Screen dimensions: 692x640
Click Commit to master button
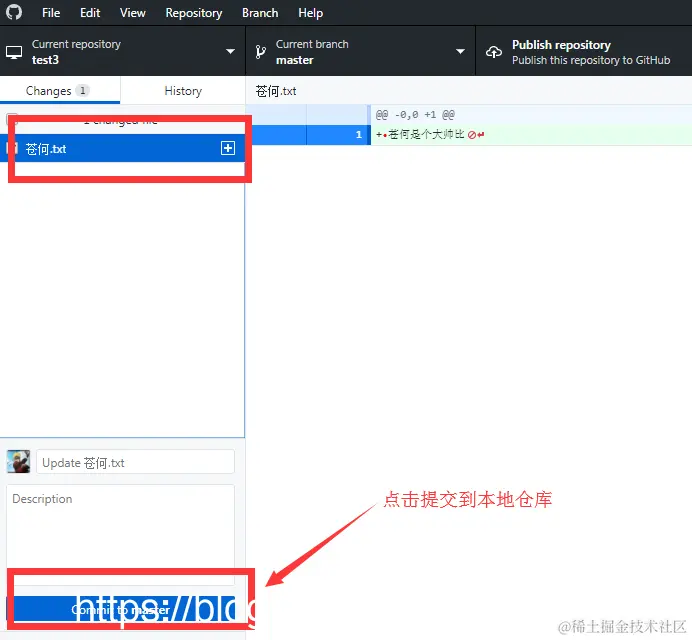pos(120,610)
